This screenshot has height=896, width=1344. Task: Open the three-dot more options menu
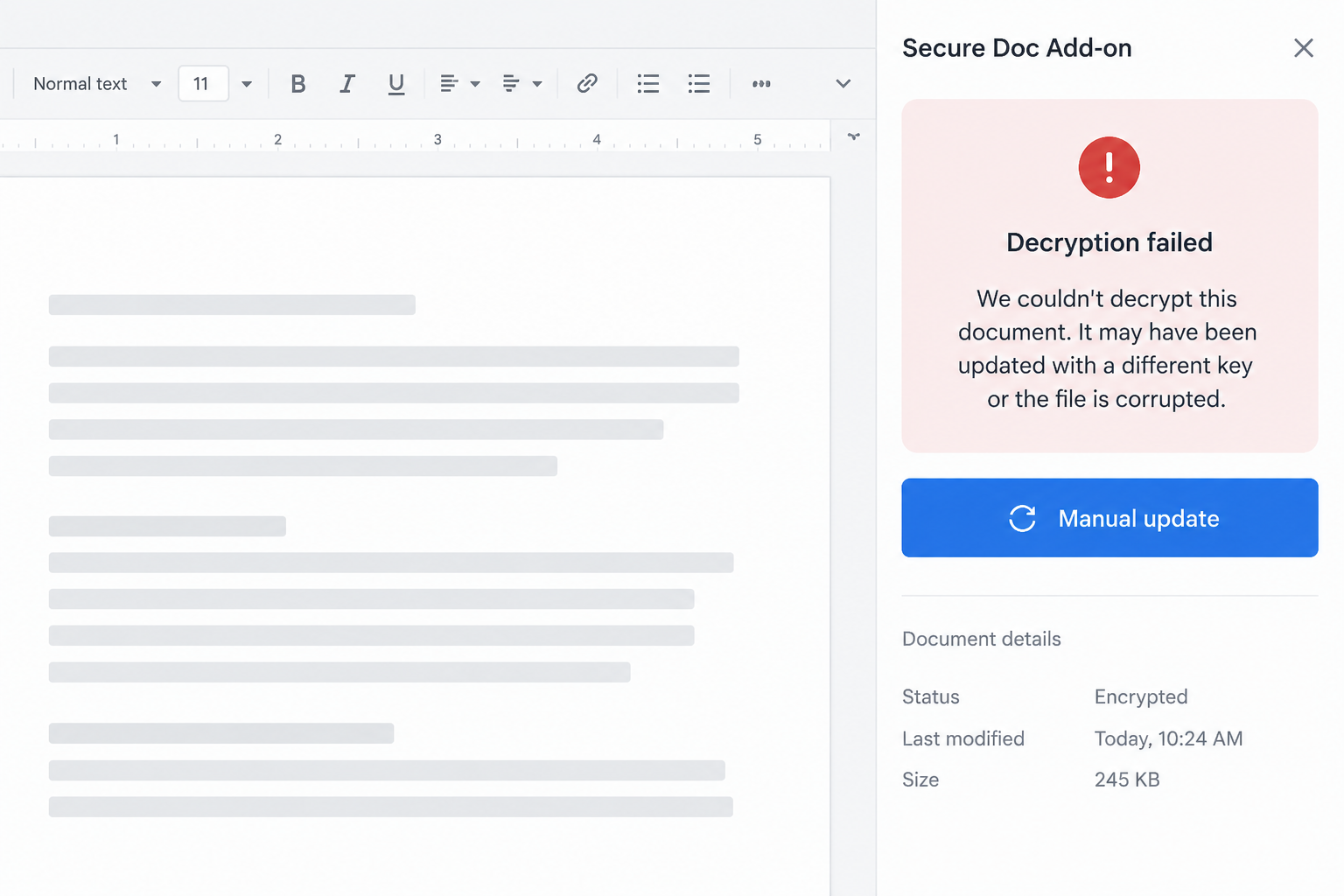point(761,84)
